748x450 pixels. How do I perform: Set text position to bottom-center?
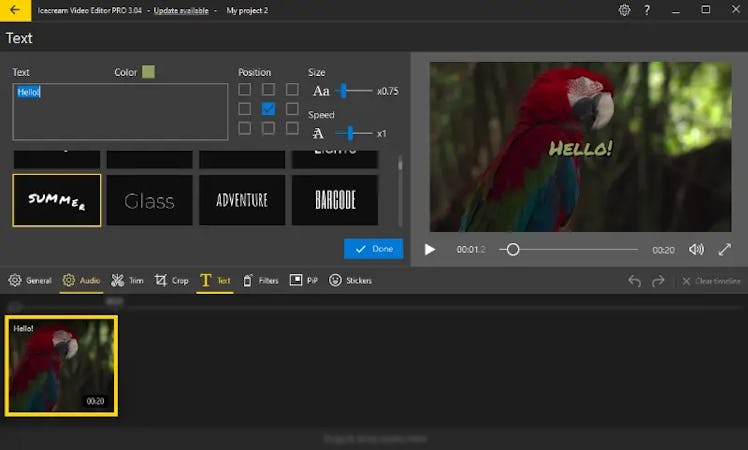(x=268, y=128)
